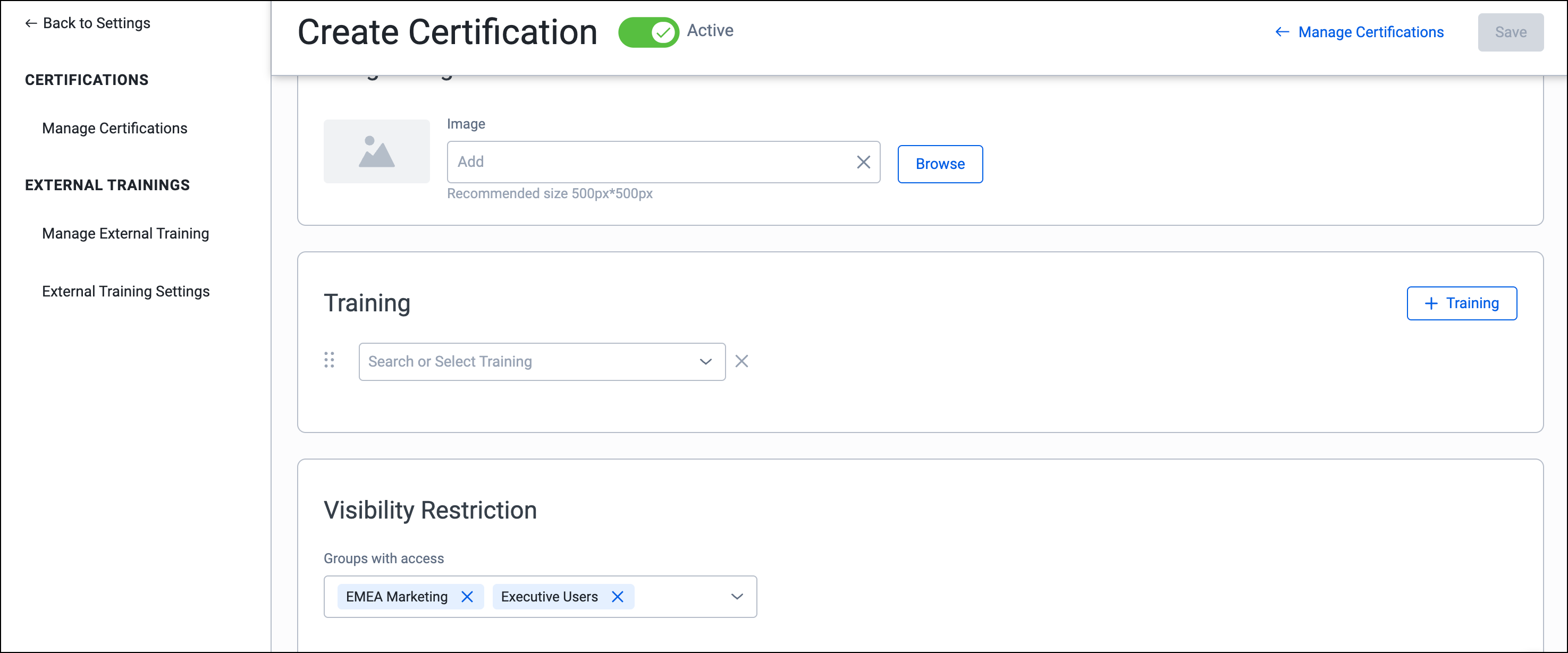Screen dimensions: 1568x653
Task: Click the Select Training chevron arrow
Action: click(x=705, y=361)
